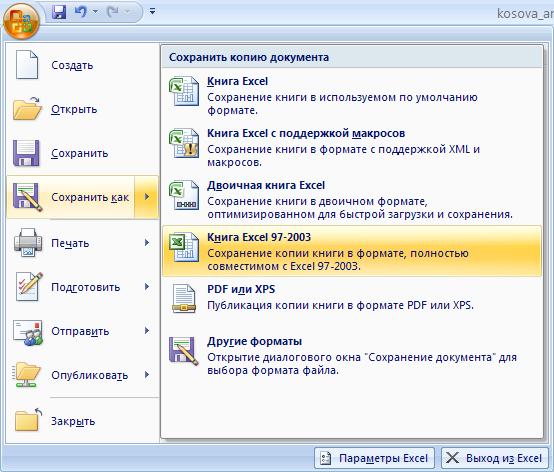Click the options sheet icon in Параметры Excel

coord(325,458)
